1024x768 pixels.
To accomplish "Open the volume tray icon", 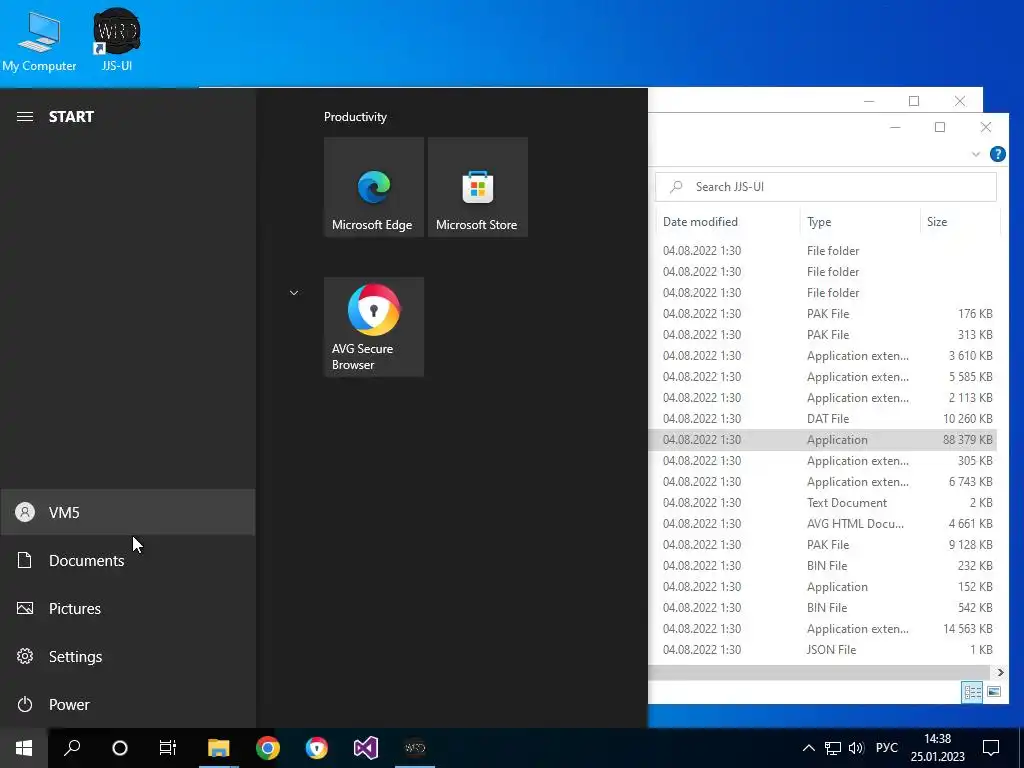I will [x=856, y=748].
